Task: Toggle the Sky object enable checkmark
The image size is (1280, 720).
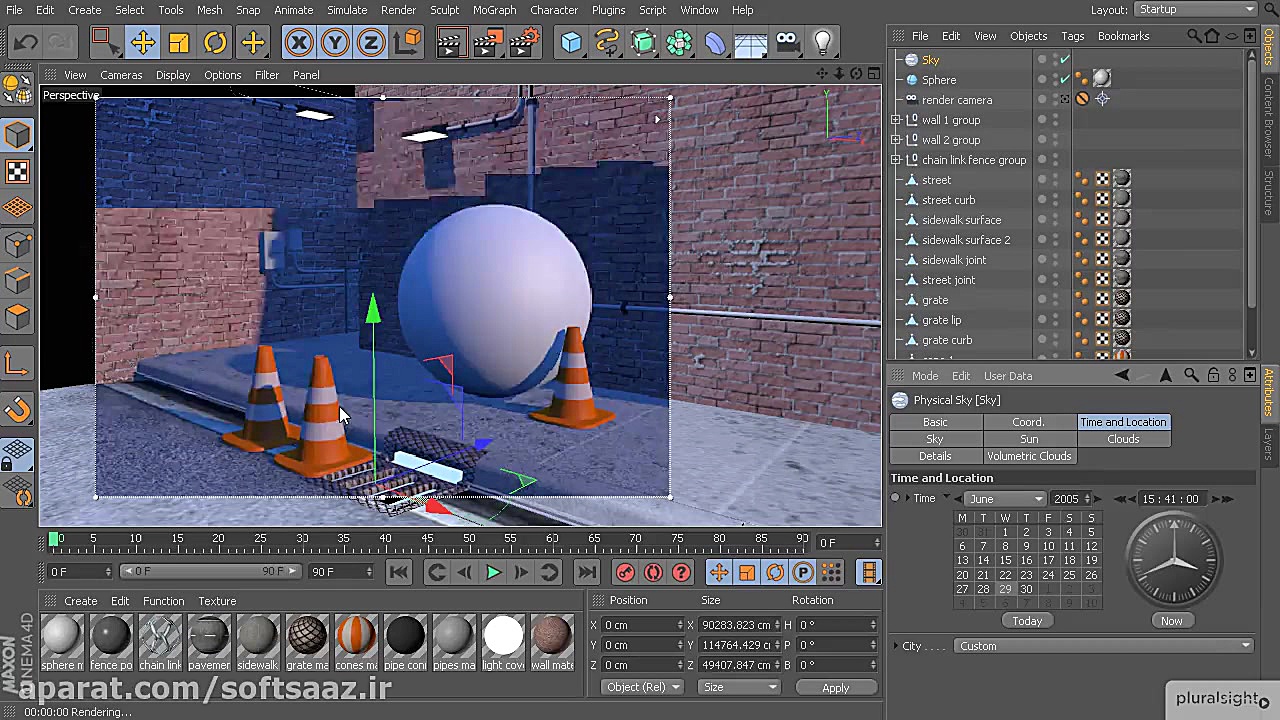Action: click(x=1065, y=60)
